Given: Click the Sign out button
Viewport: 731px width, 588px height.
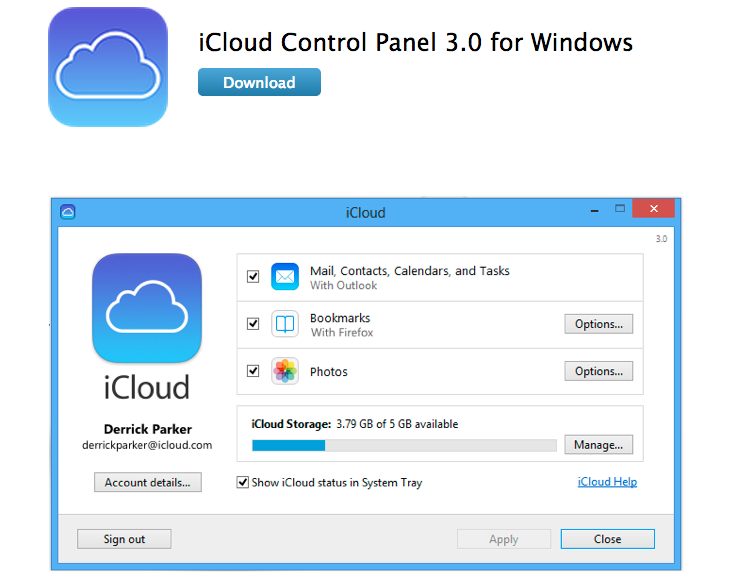Looking at the screenshot, I should 124,539.
